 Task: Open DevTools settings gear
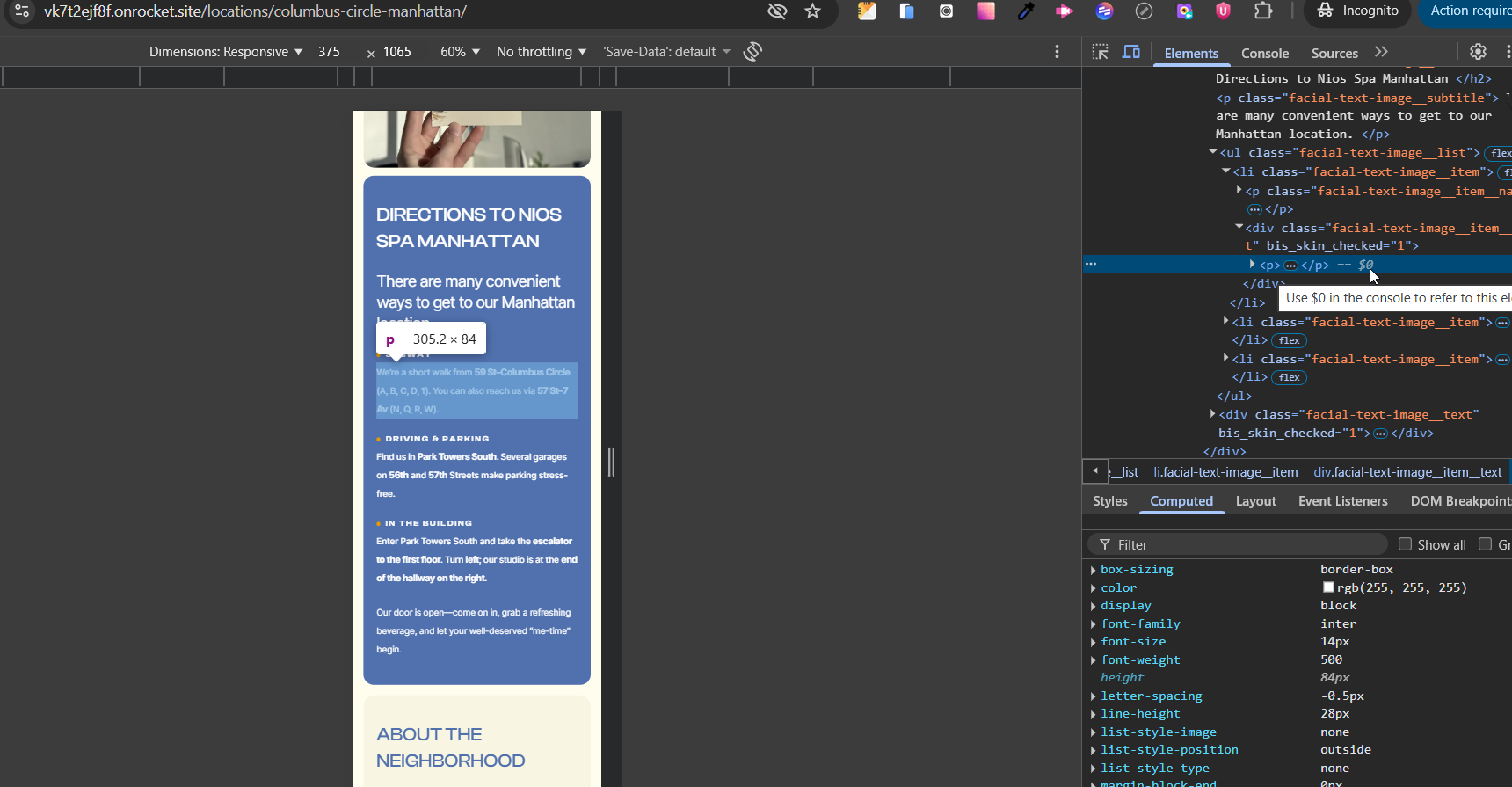[1478, 52]
